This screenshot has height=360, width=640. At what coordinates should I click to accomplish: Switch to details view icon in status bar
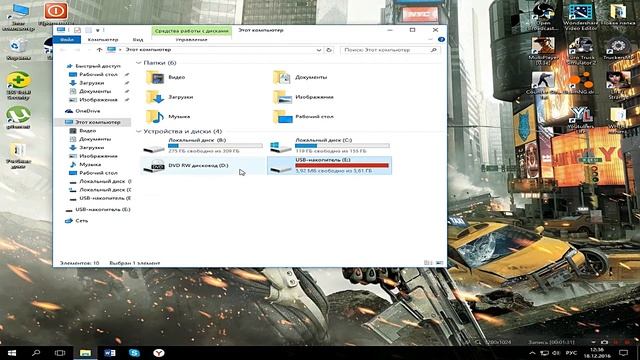point(428,263)
